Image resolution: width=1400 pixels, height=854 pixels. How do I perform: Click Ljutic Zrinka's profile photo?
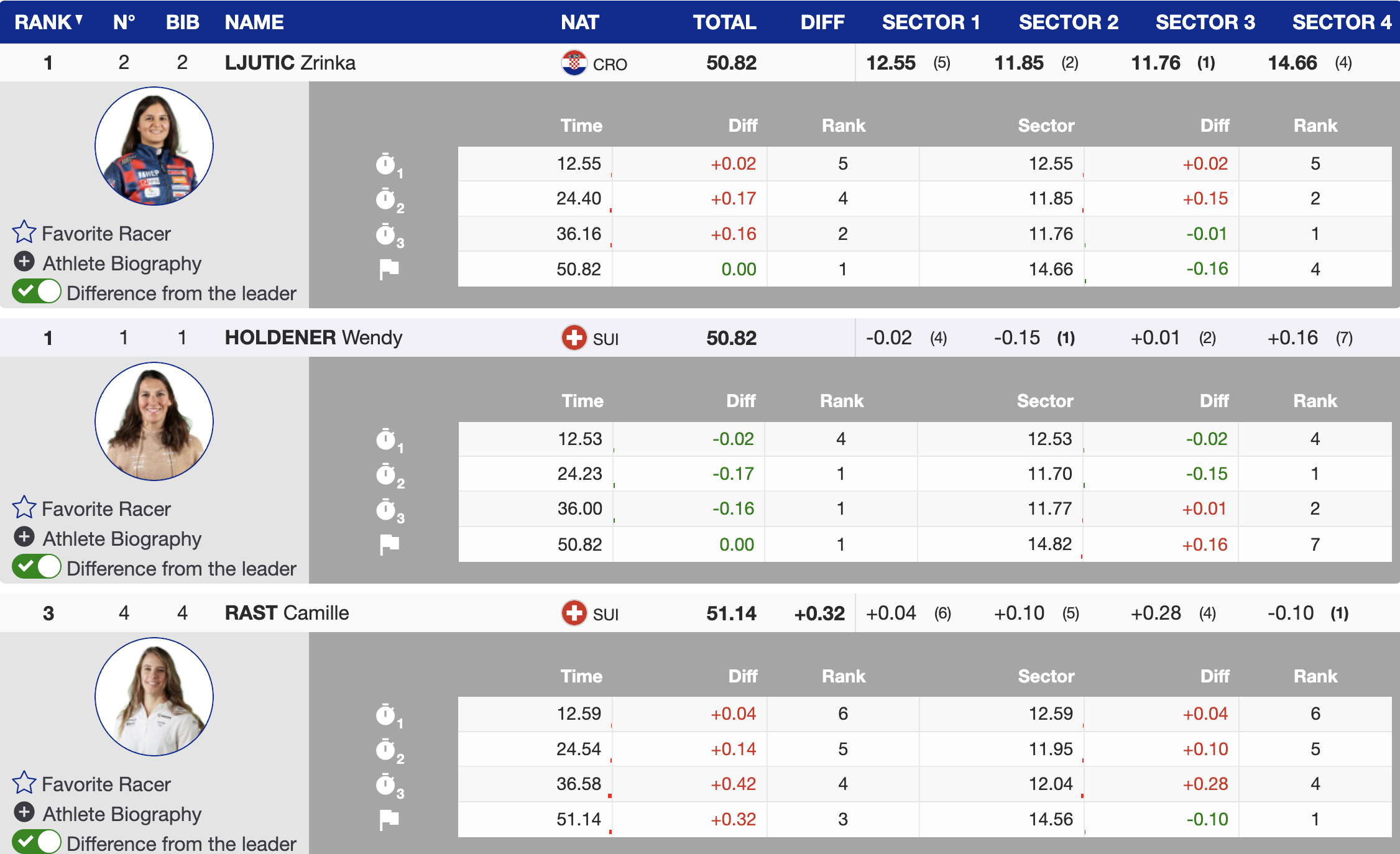click(154, 146)
